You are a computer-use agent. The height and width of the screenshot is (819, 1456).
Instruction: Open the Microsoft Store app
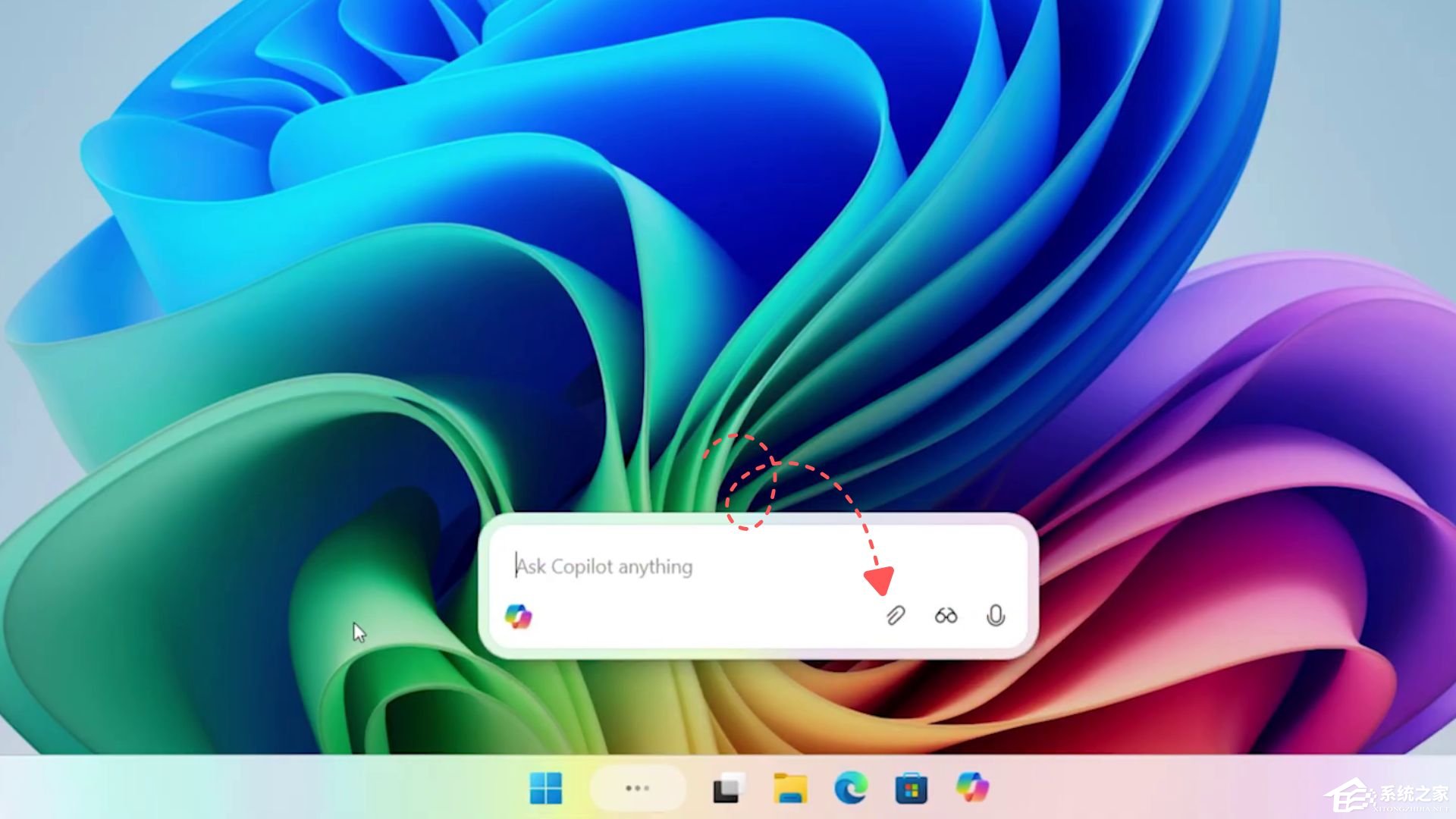[x=910, y=788]
